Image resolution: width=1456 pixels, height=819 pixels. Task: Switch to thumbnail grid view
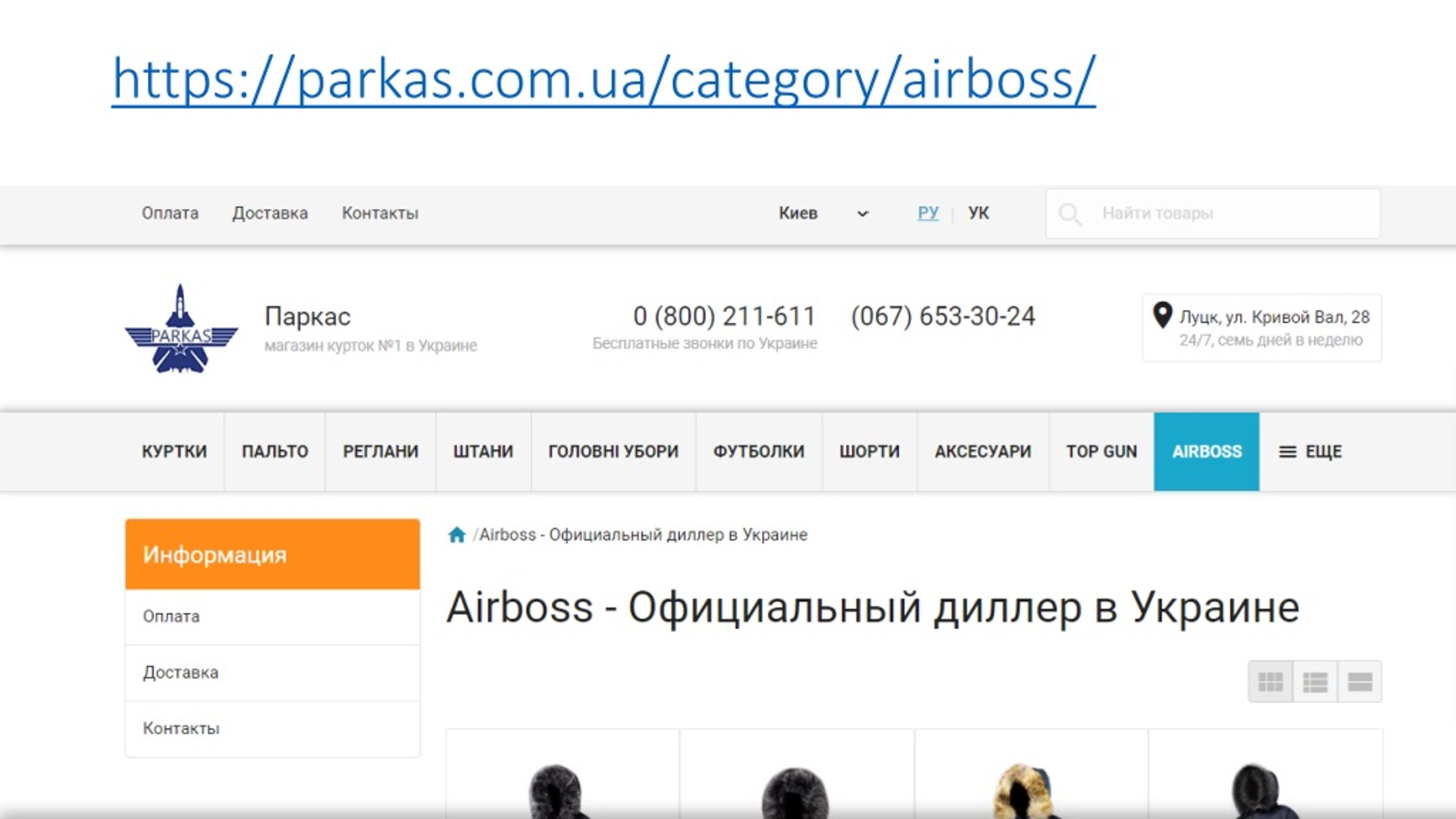pos(1271,681)
